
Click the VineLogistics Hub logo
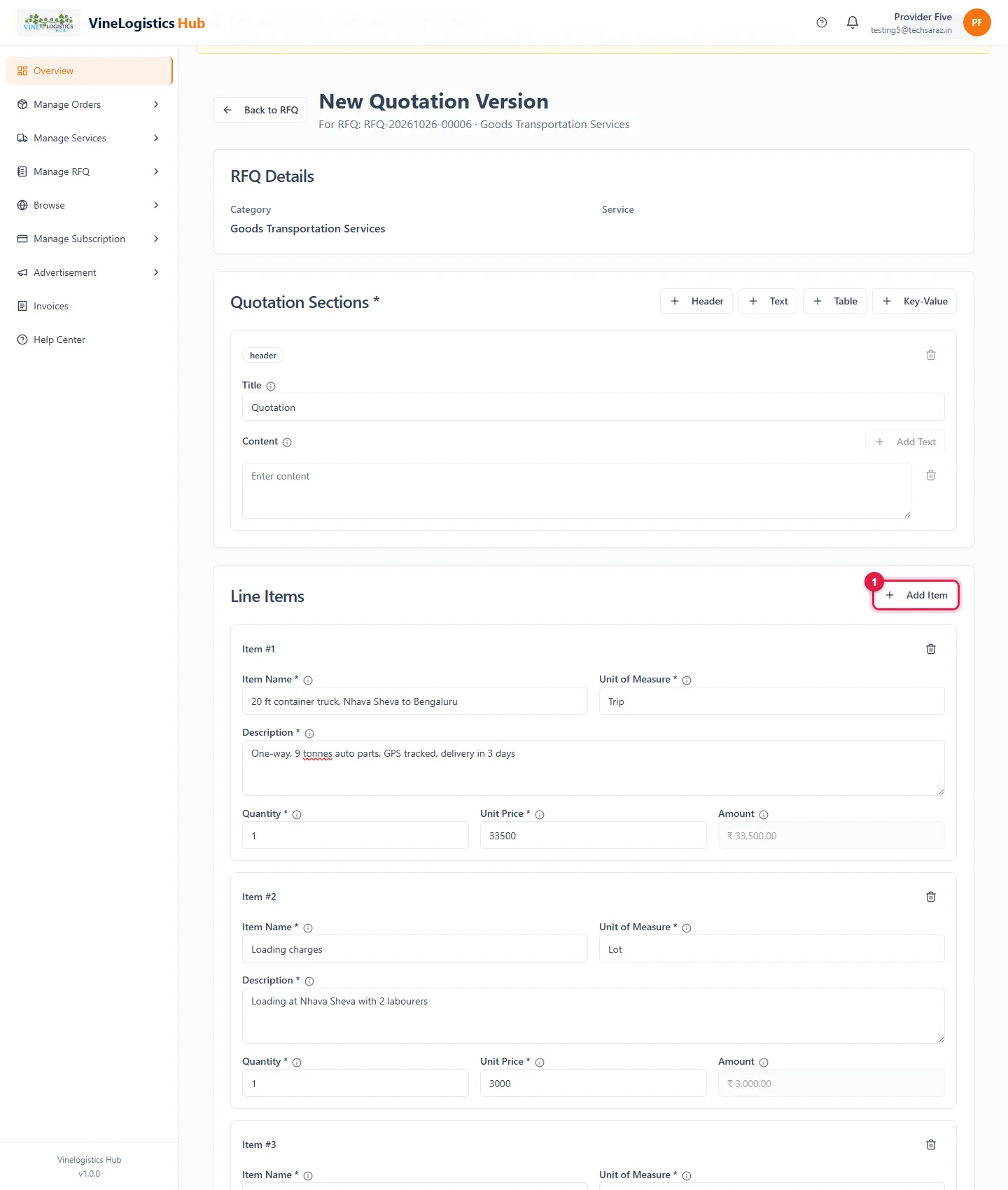click(48, 22)
